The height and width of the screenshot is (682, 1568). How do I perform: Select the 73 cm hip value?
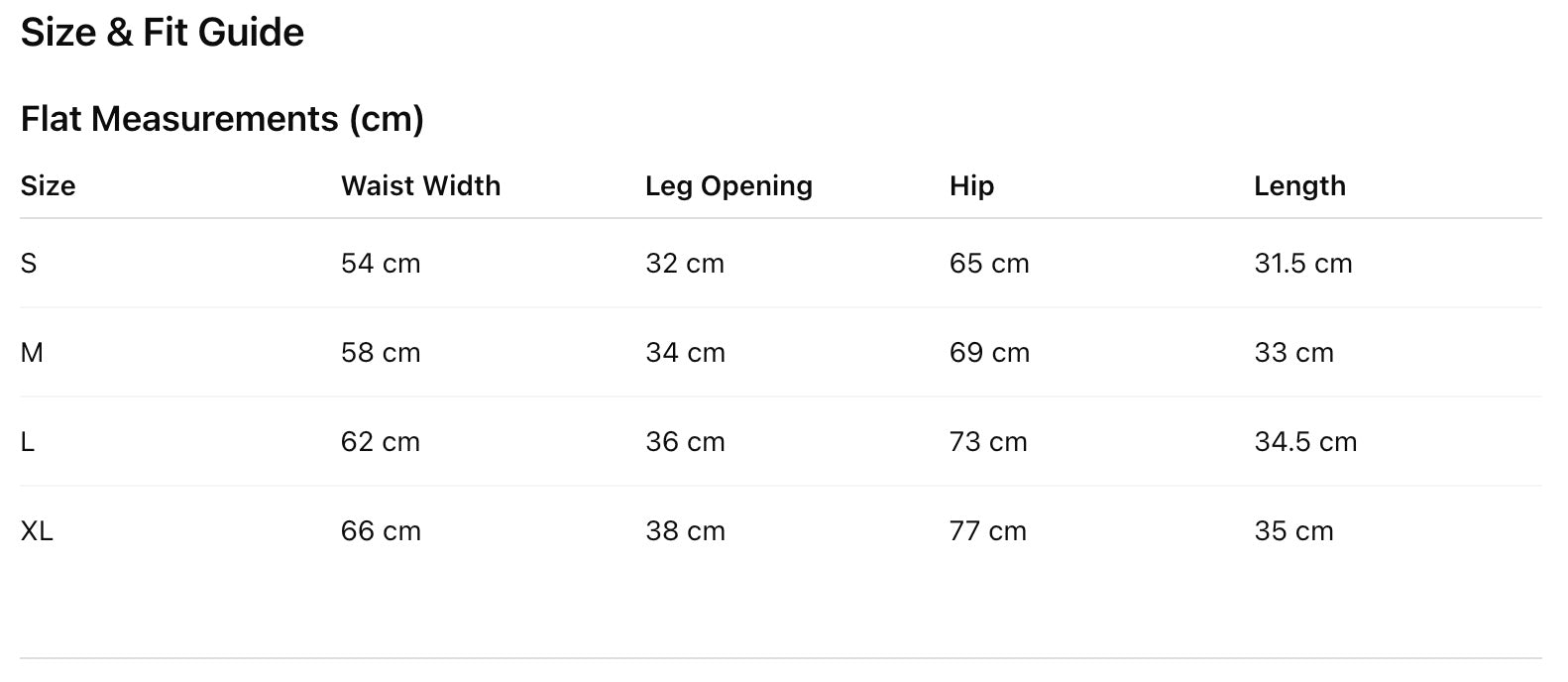pyautogui.click(x=988, y=442)
